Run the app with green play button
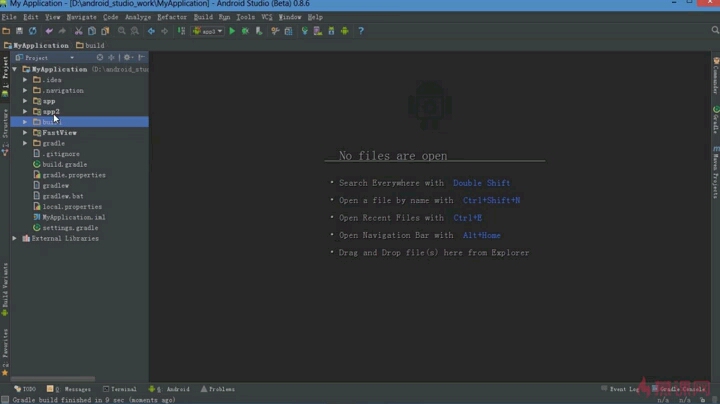This screenshot has height=404, width=720. coord(232,31)
